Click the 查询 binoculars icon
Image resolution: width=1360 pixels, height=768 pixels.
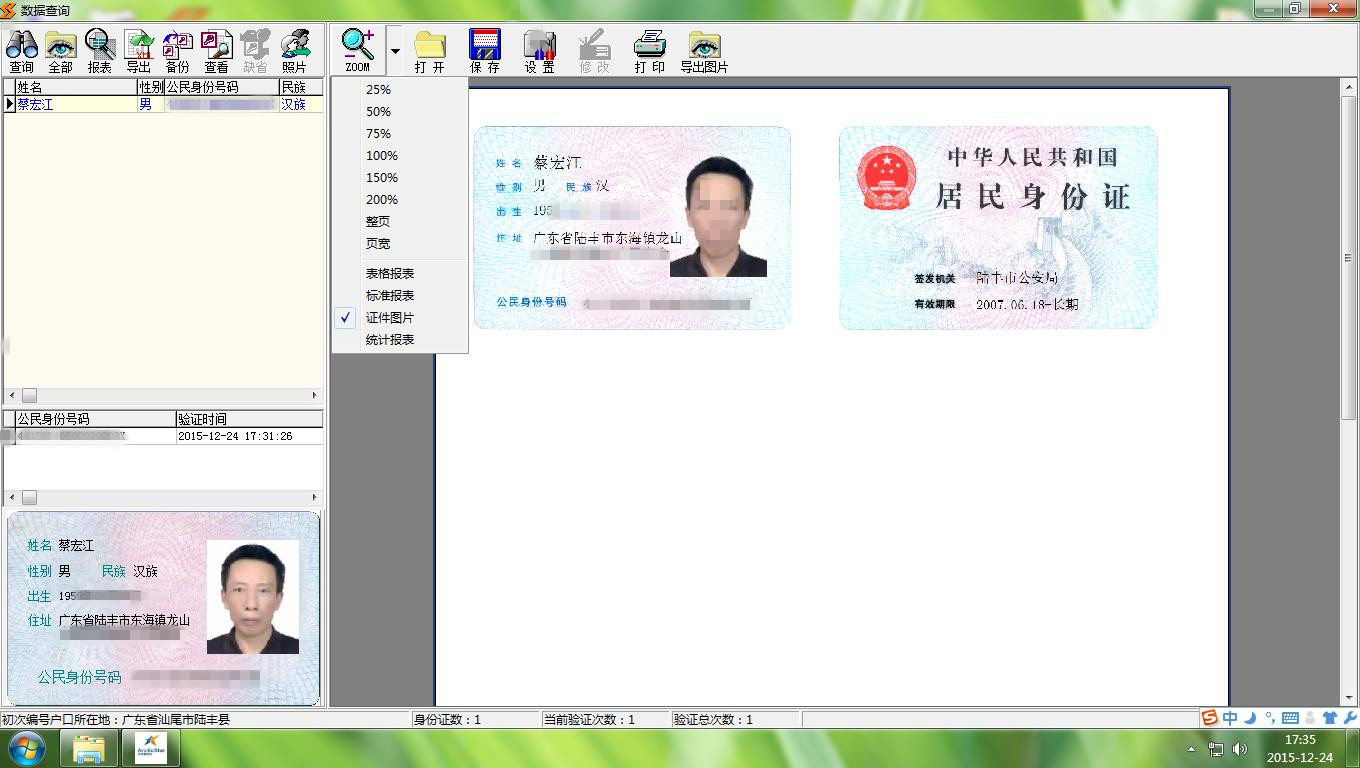click(x=21, y=50)
